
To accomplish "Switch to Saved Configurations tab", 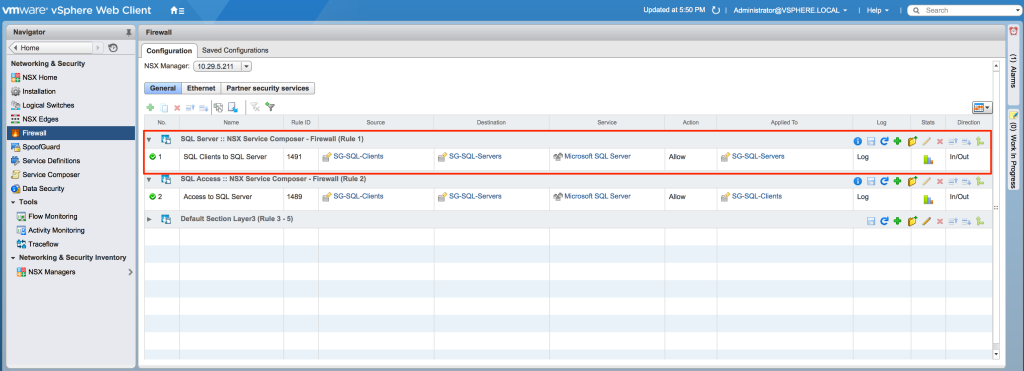I will coord(235,50).
